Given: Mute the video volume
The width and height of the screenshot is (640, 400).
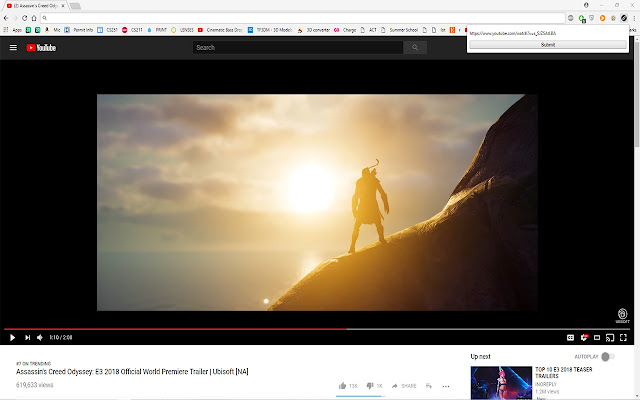Looking at the screenshot, I should tap(40, 338).
